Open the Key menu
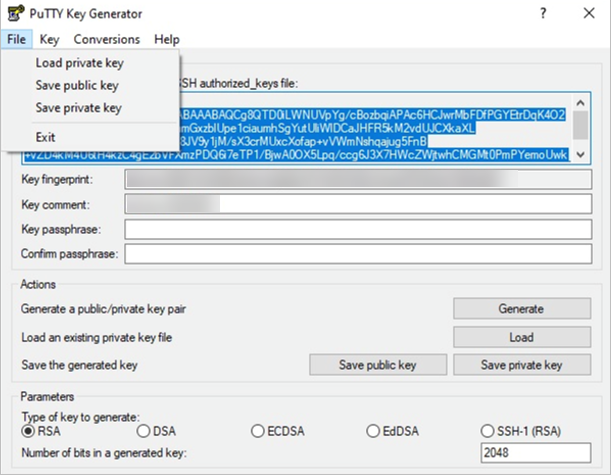The height and width of the screenshot is (475, 611). click(49, 39)
